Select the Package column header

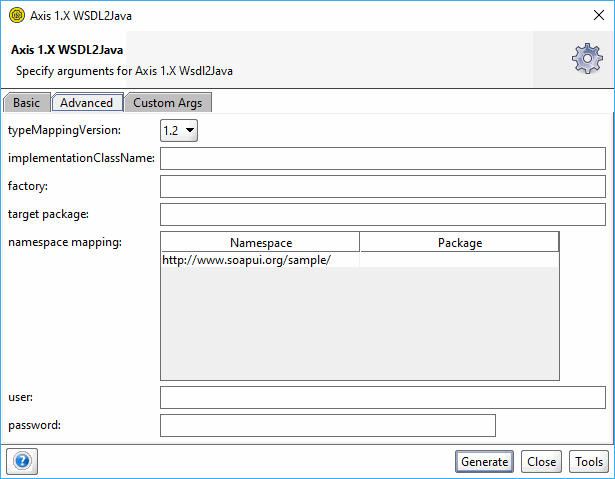460,242
